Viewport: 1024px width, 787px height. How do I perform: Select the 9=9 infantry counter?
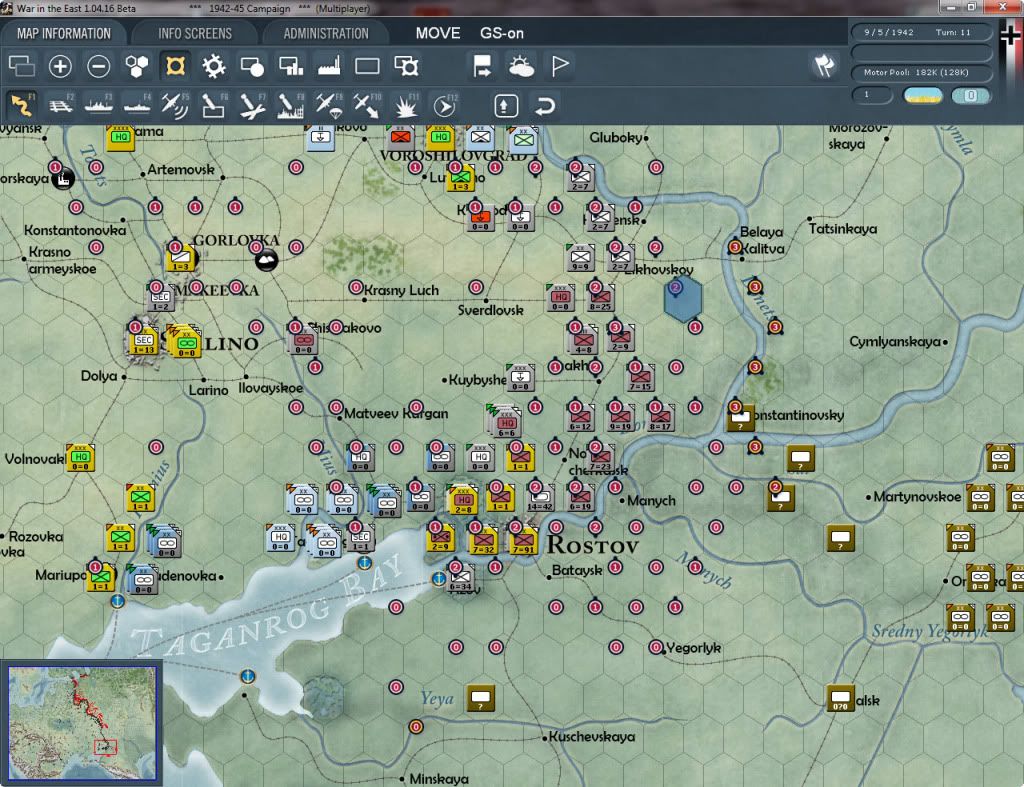(581, 258)
